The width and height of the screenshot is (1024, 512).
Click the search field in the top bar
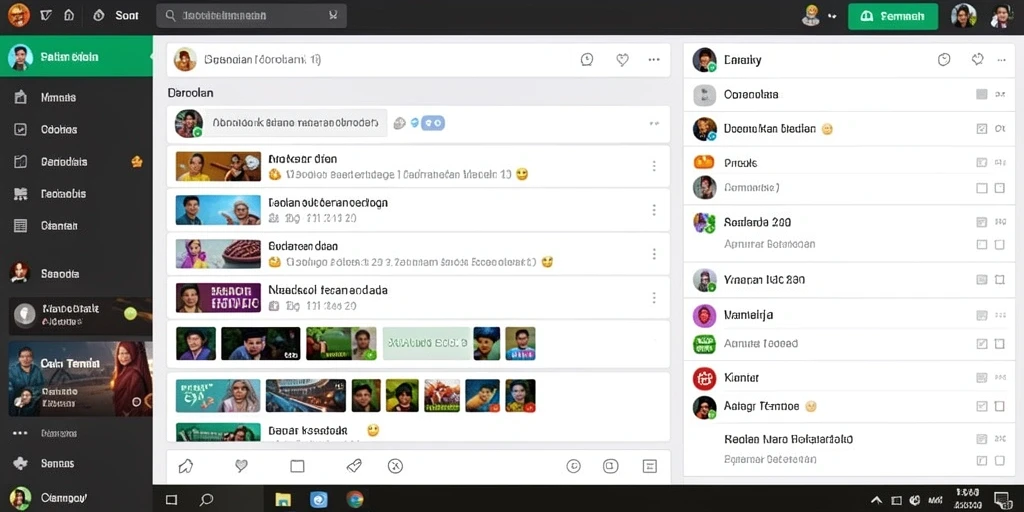pos(251,16)
